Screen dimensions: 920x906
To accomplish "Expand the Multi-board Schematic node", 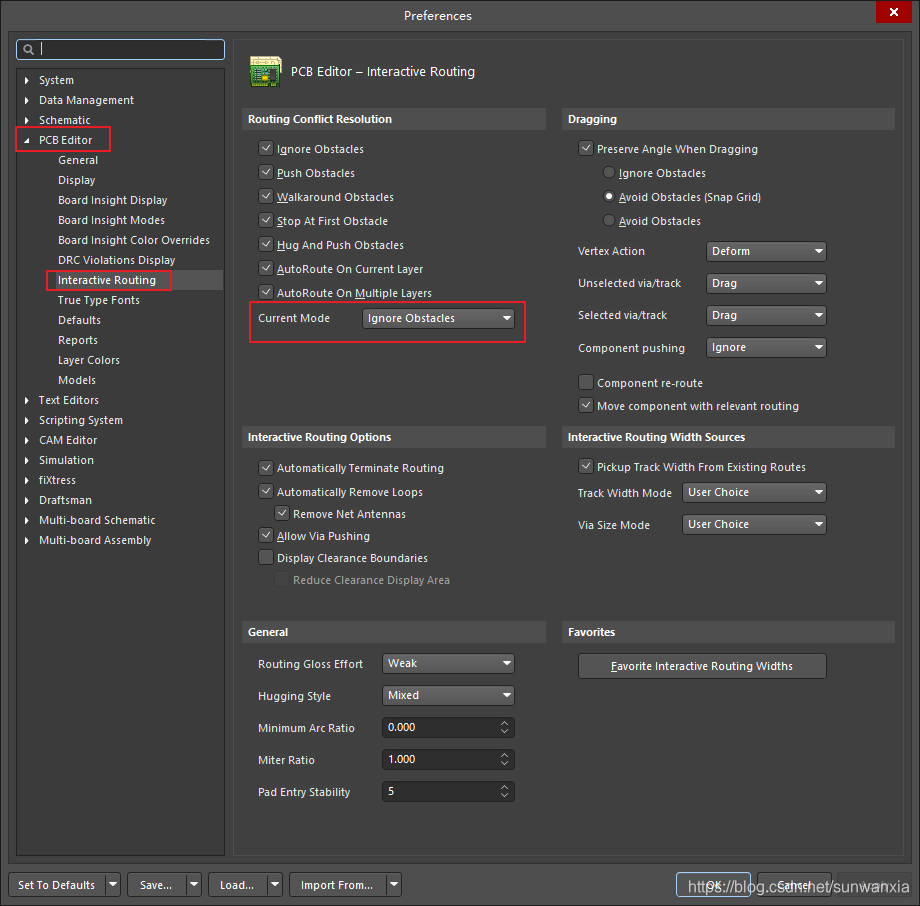I will 26,520.
